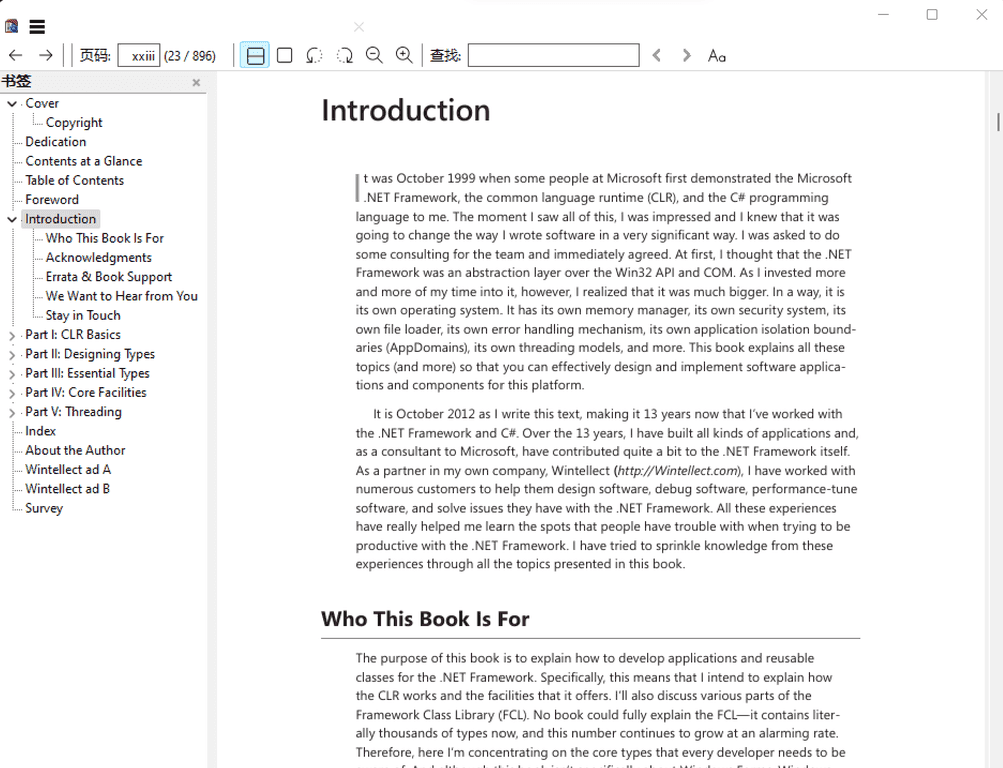The height and width of the screenshot is (768, 1003).
Task: Toggle fit width continuous view
Action: coord(256,56)
